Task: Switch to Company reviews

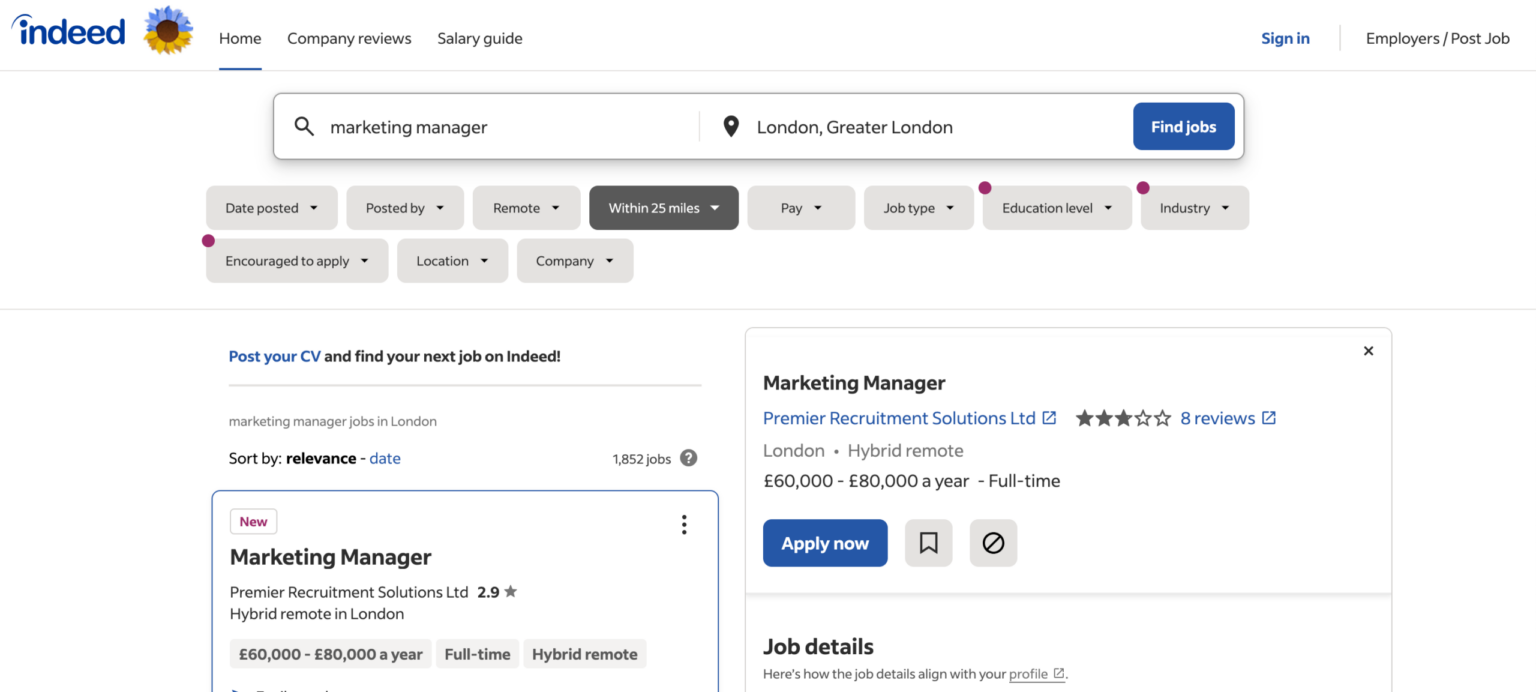Action: point(349,38)
